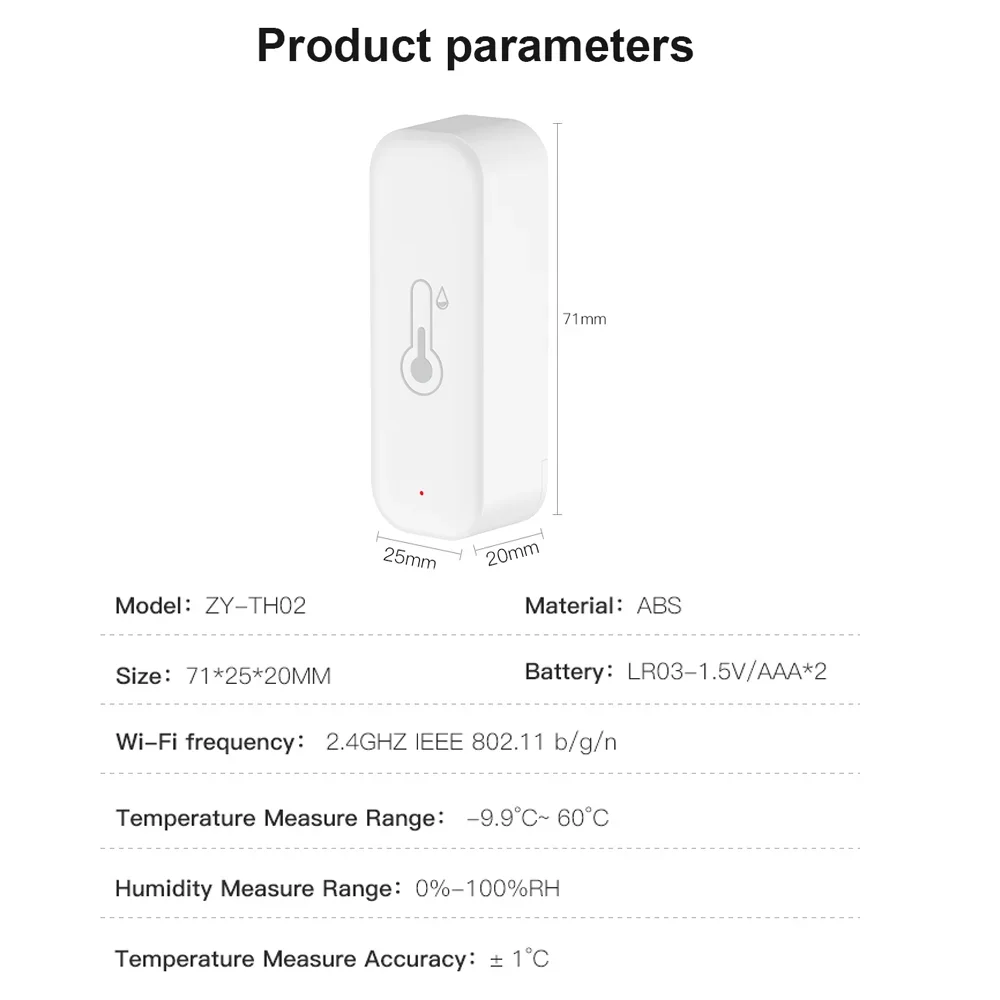Select the 71*25*20MM size value
The height and width of the screenshot is (1000, 1000).
pyautogui.click(x=258, y=676)
